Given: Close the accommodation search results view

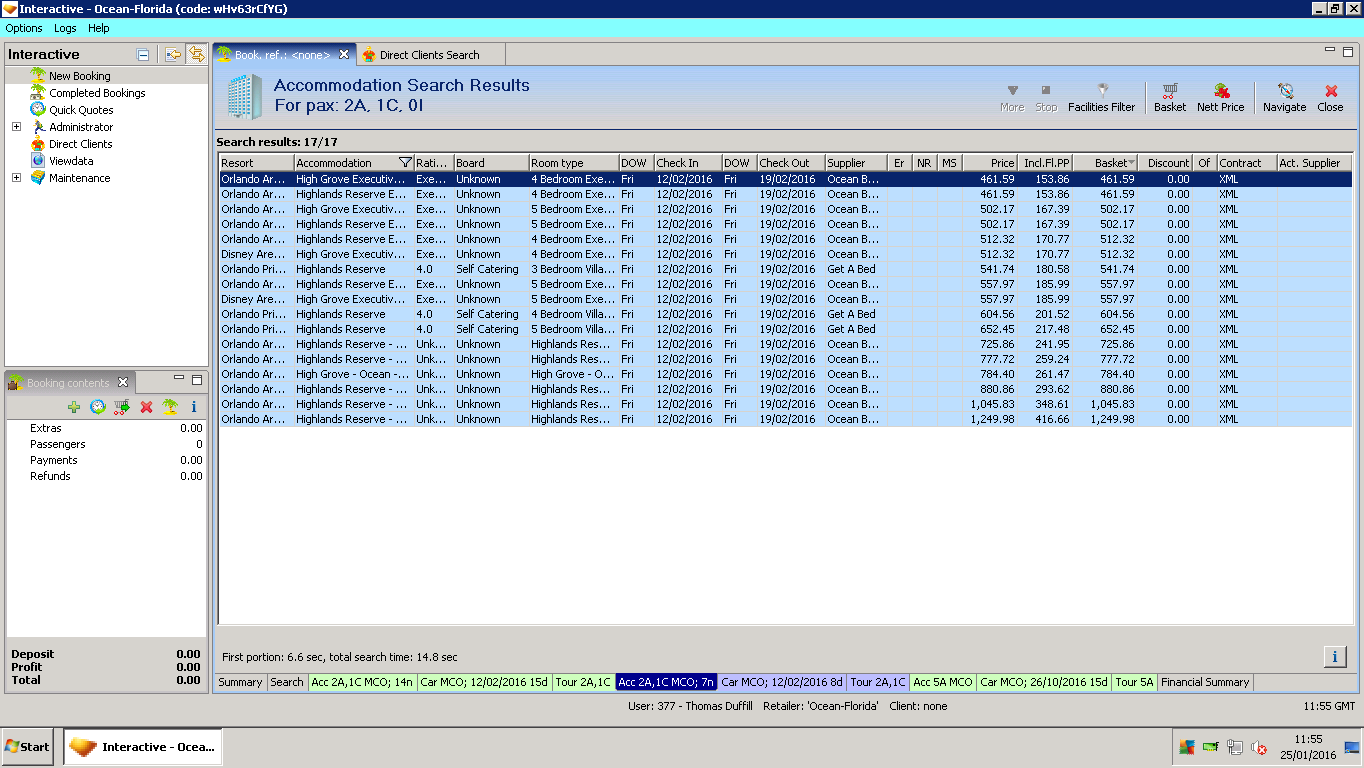Looking at the screenshot, I should (1330, 97).
